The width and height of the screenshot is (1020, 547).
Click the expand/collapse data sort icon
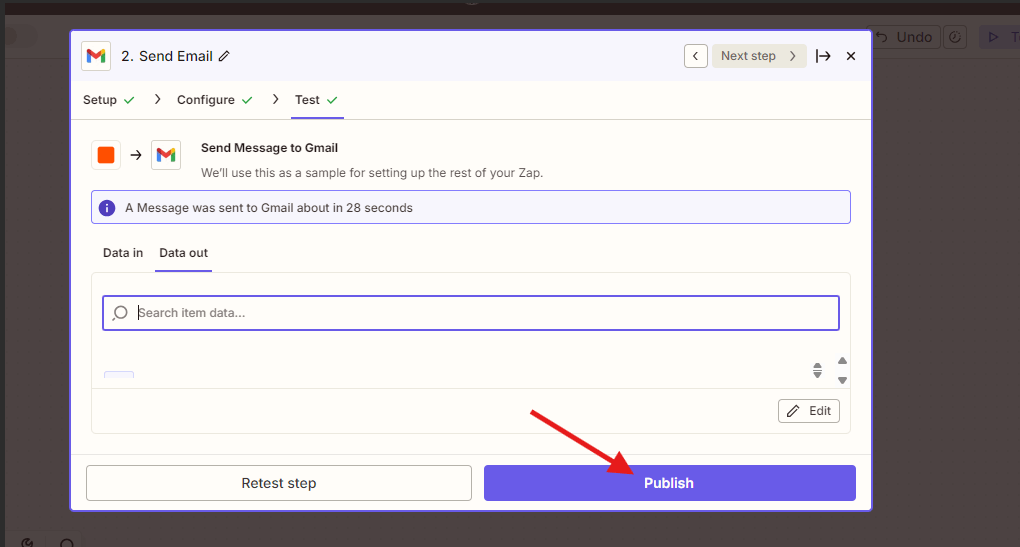click(x=817, y=371)
